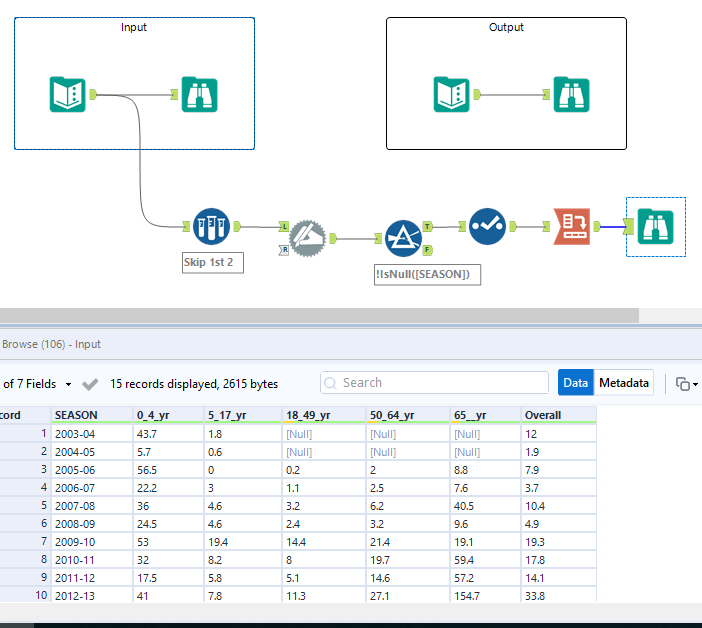This screenshot has width=702, height=628.
Task: Click the SEASON column header
Action: click(x=92, y=415)
